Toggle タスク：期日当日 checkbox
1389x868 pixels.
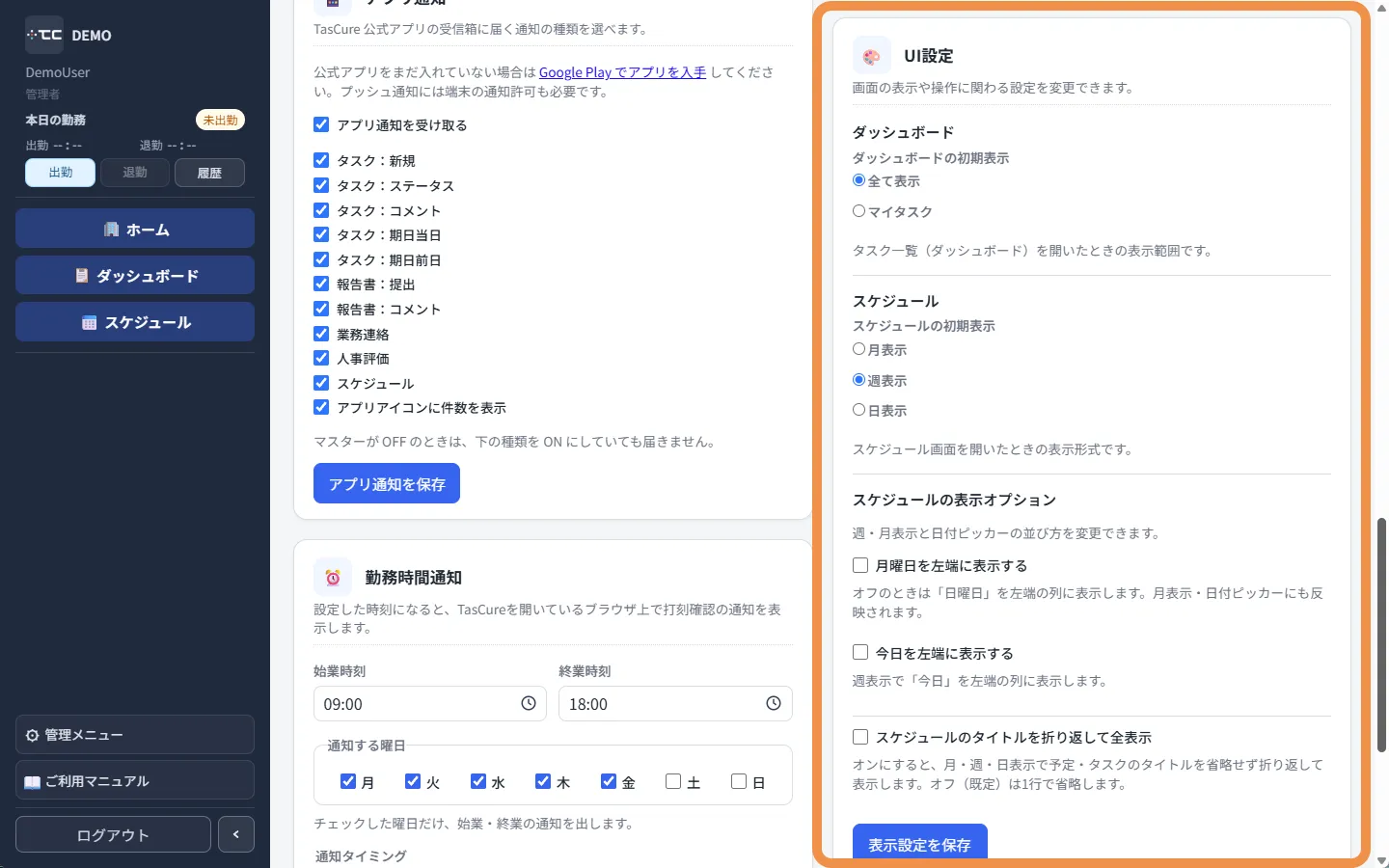tap(321, 234)
